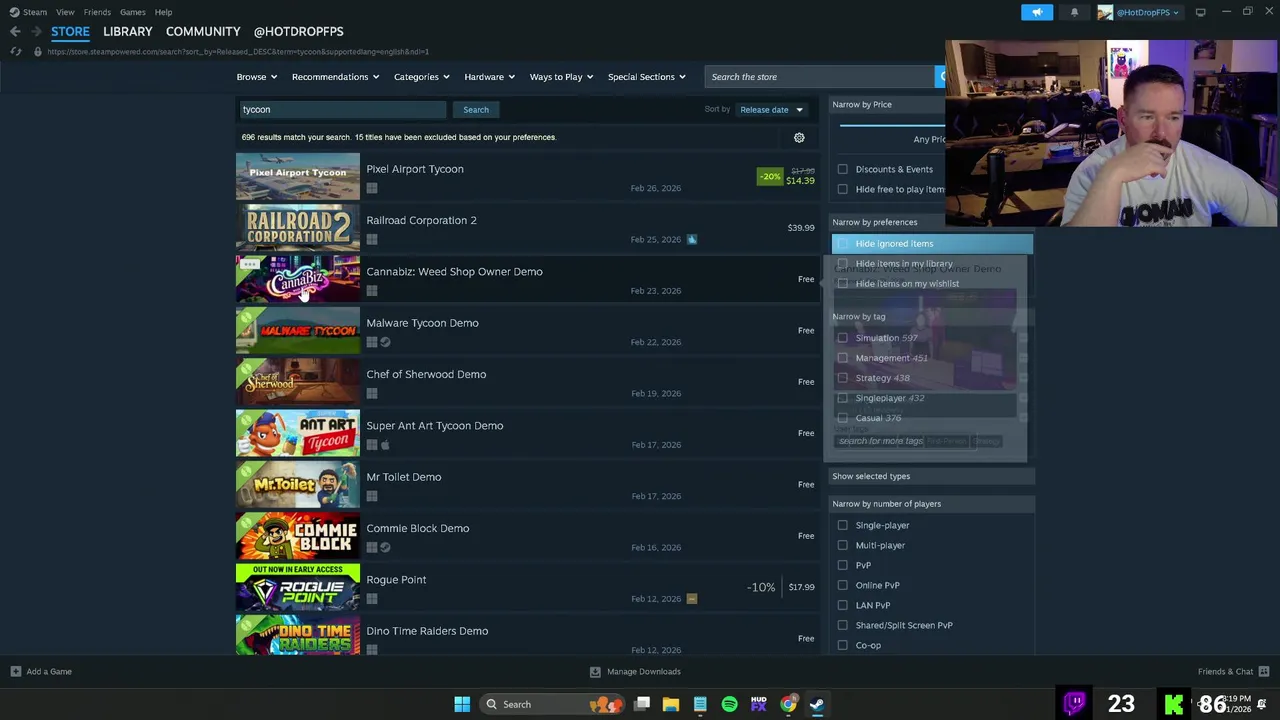Click the Steam icon in the taskbar
The width and height of the screenshot is (1280, 720).
coord(817,704)
